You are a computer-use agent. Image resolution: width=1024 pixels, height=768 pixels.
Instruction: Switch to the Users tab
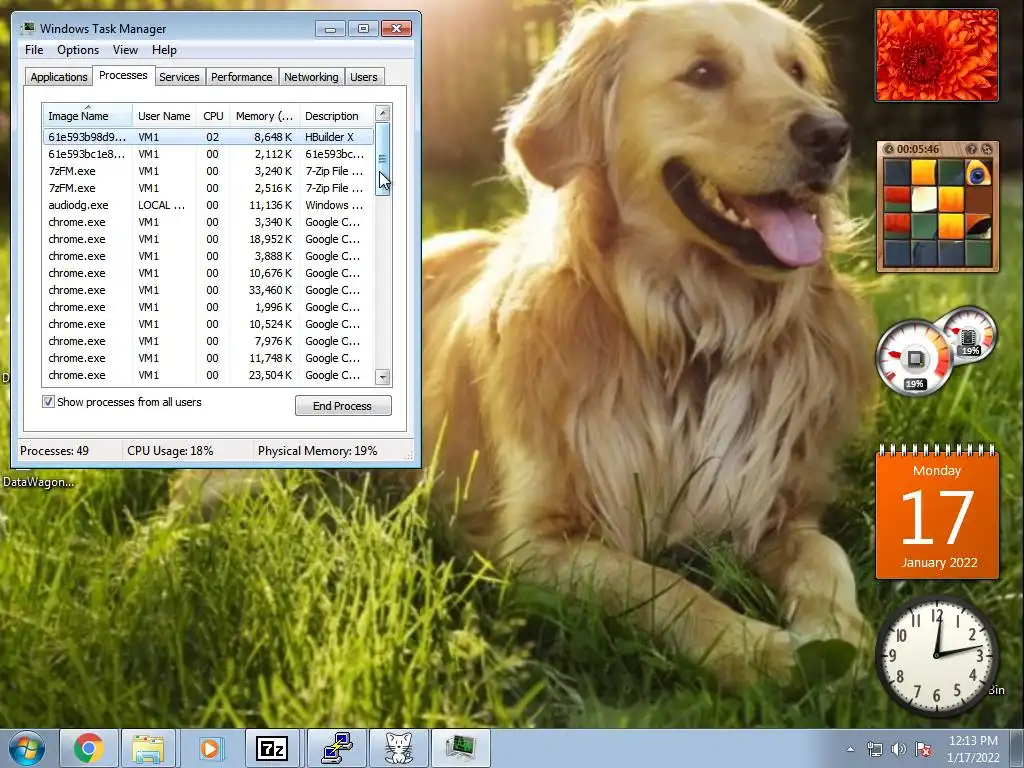(x=363, y=77)
